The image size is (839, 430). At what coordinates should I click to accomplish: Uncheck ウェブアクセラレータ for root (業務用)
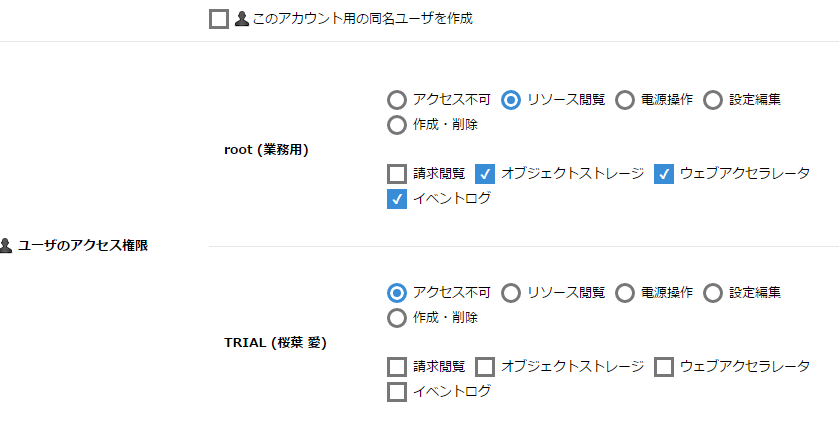tap(664, 174)
